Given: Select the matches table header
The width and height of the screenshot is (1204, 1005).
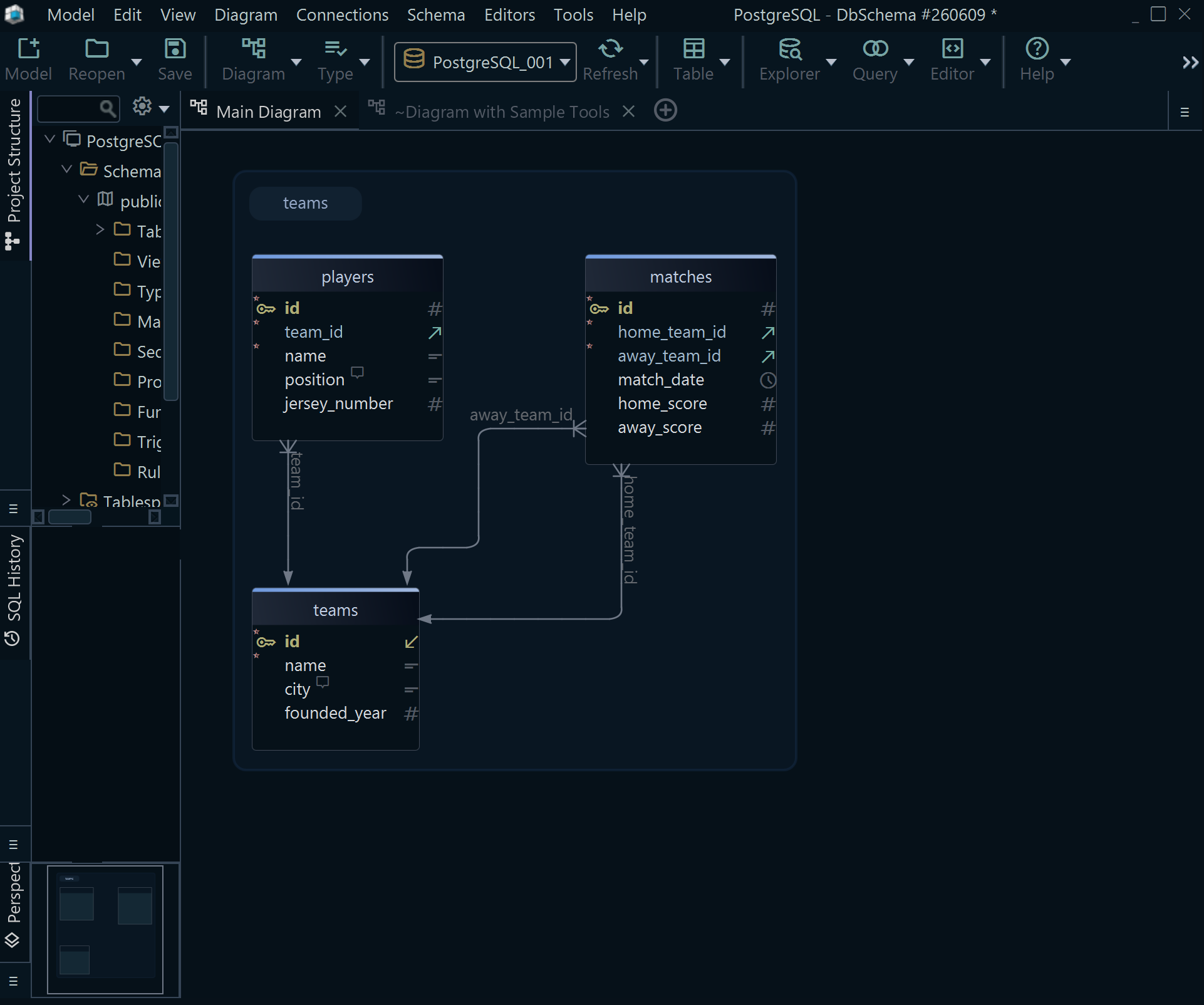Looking at the screenshot, I should tap(681, 277).
